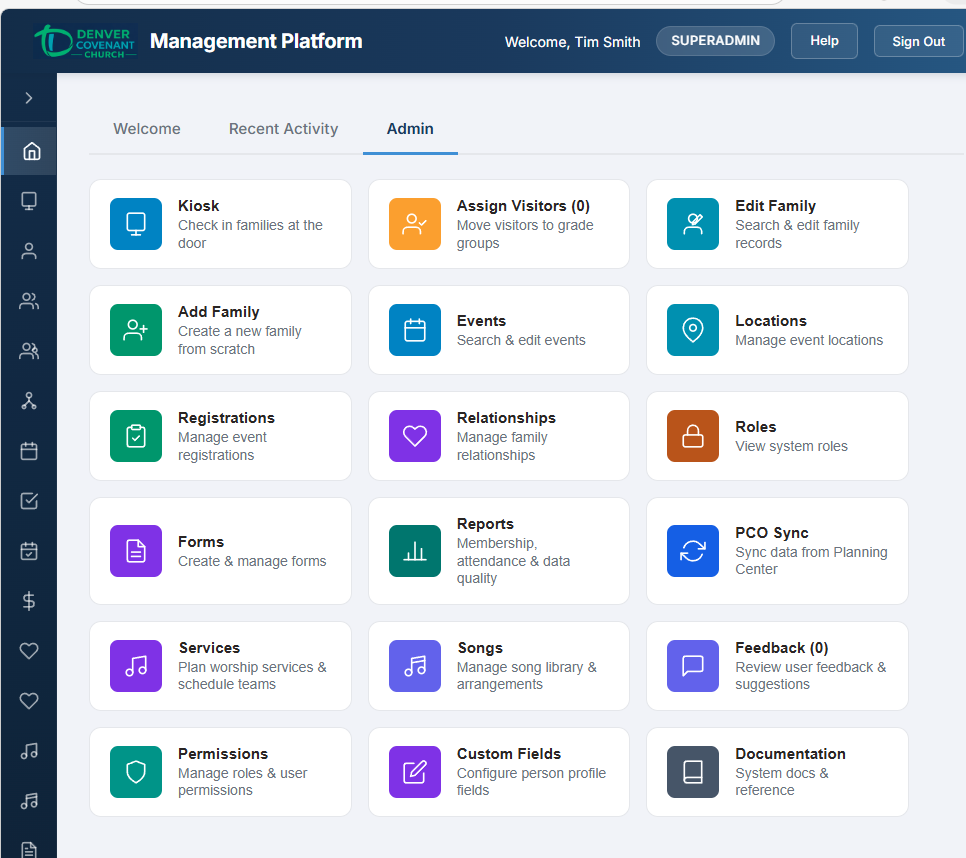Screen dimensions: 966x858
Task: Open the kiosk monitor icon in the sidebar
Action: pos(28,200)
